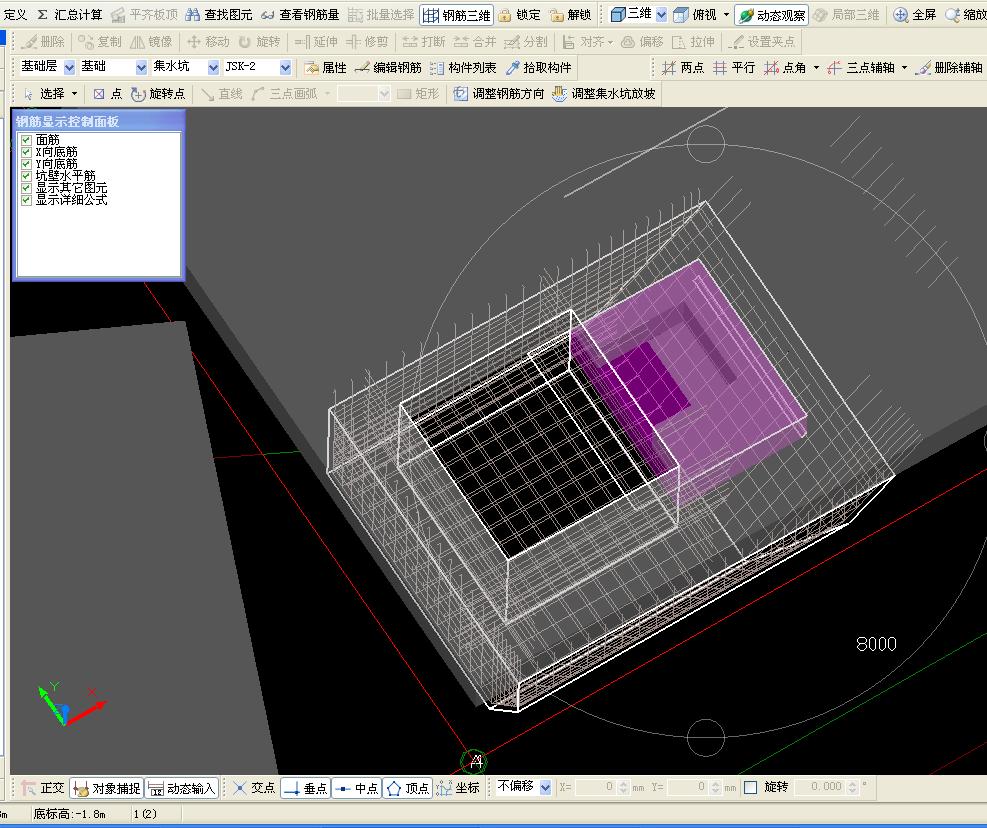Toggle 对象捕捉 object snap
This screenshot has height=828, width=987.
[x=106, y=788]
